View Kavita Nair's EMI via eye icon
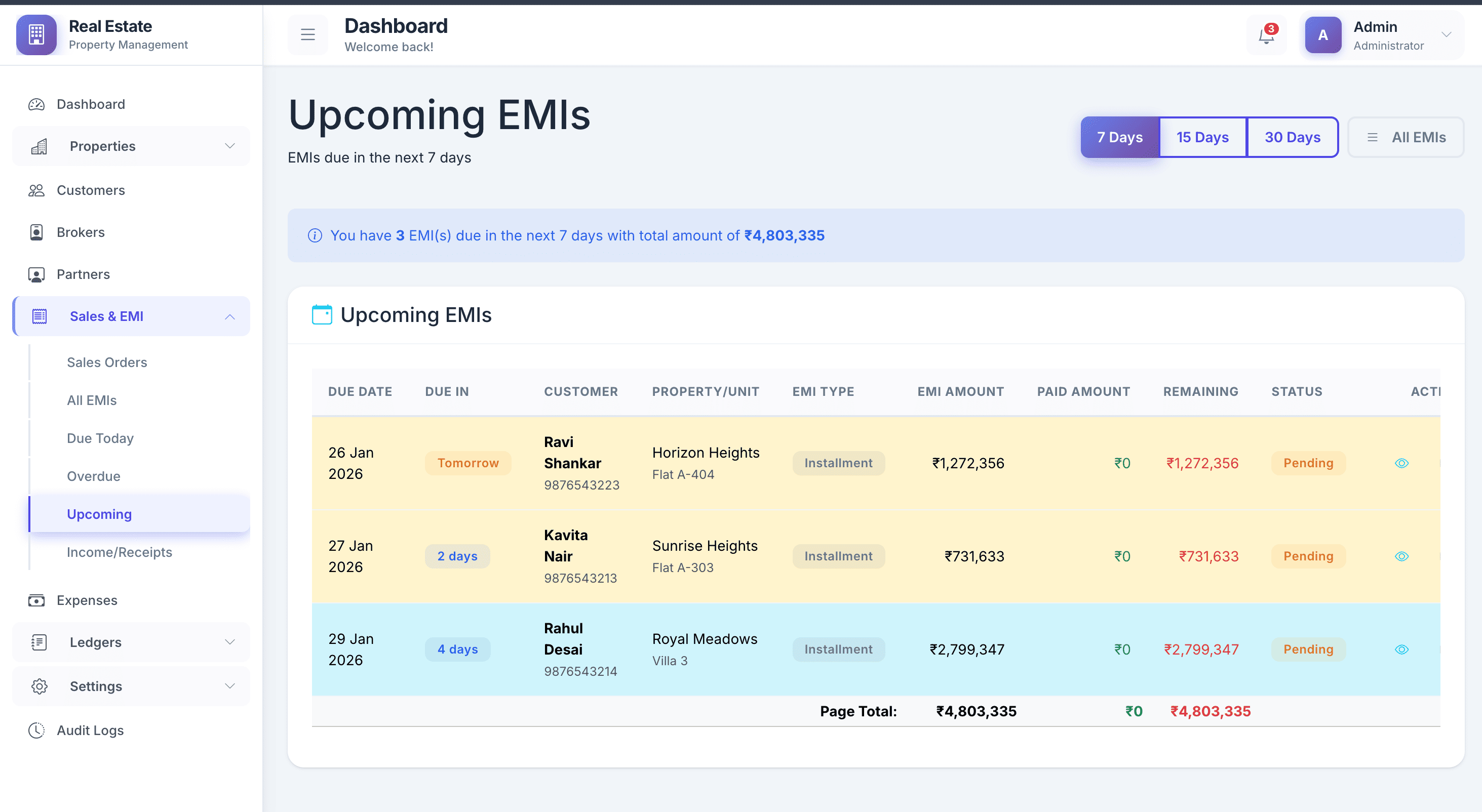Image resolution: width=1482 pixels, height=812 pixels. [x=1401, y=556]
